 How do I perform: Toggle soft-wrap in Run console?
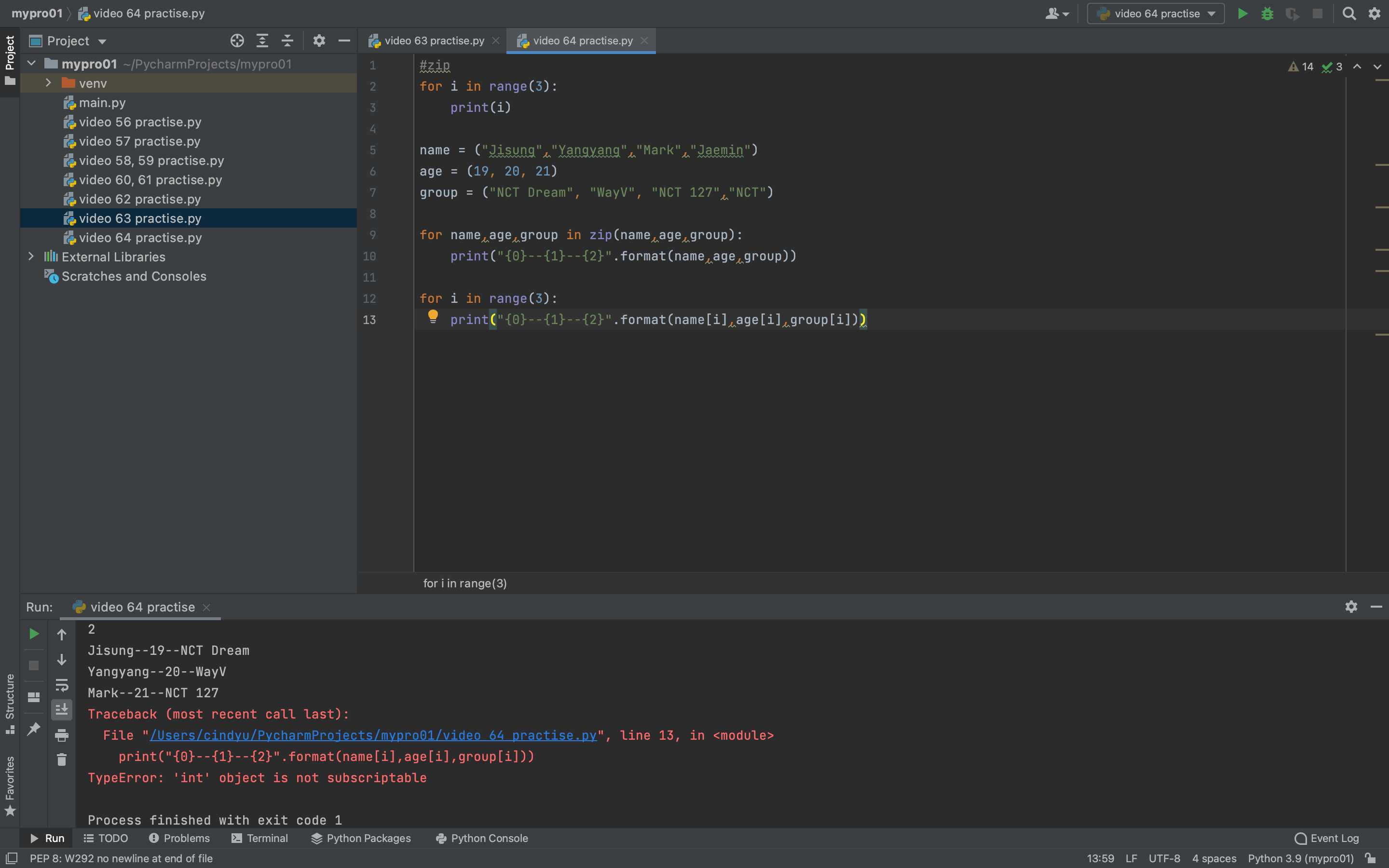pos(61,685)
